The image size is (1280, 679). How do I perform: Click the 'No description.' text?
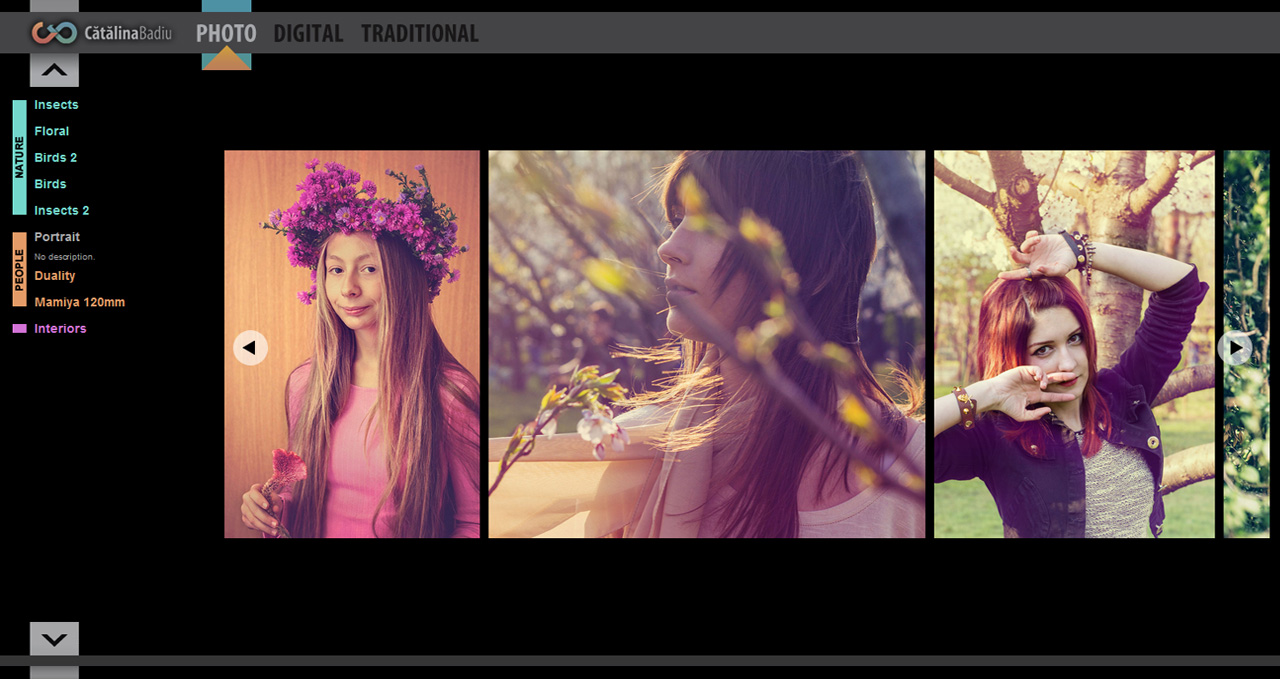pyautogui.click(x=64, y=257)
